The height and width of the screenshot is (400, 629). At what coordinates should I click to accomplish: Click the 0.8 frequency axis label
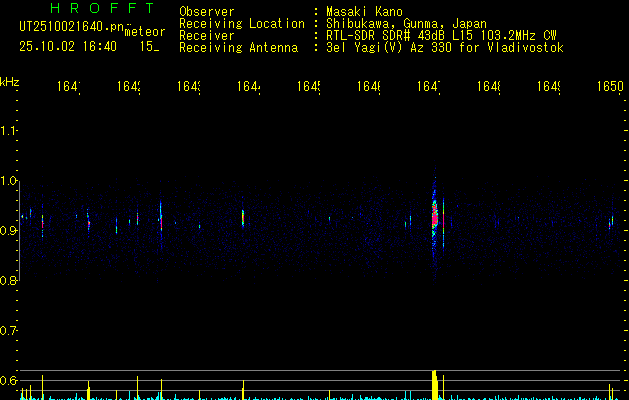[x=8, y=280]
